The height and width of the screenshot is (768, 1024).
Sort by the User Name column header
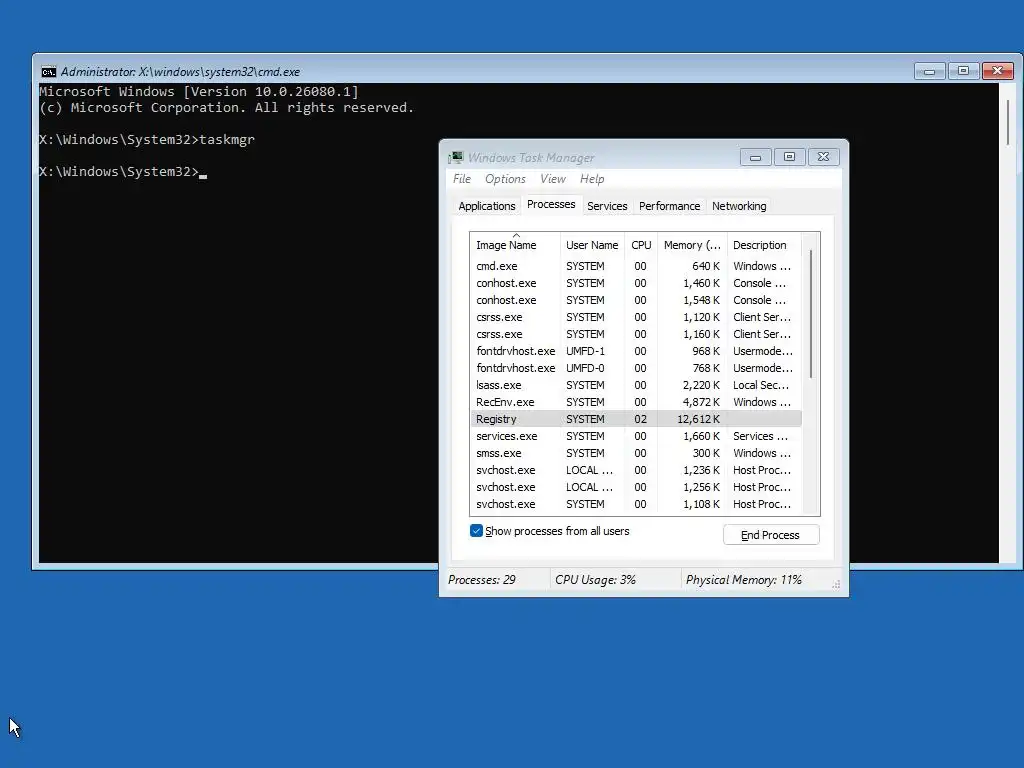592,245
